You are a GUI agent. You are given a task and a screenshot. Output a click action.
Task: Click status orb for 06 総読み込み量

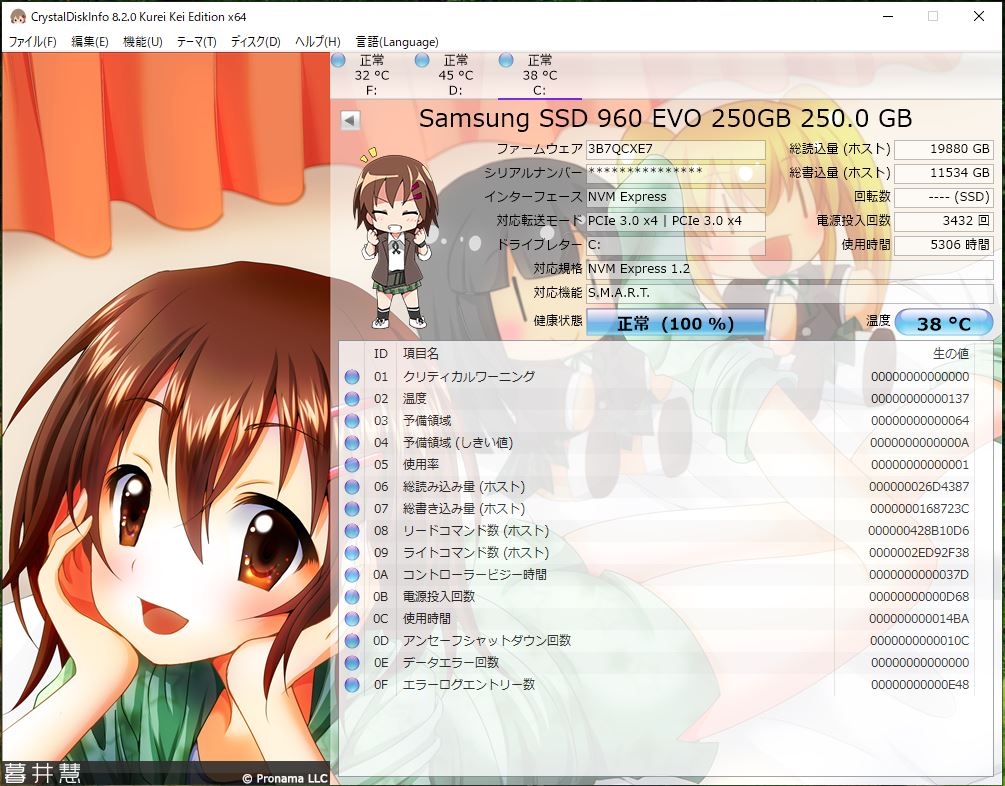(x=352, y=487)
